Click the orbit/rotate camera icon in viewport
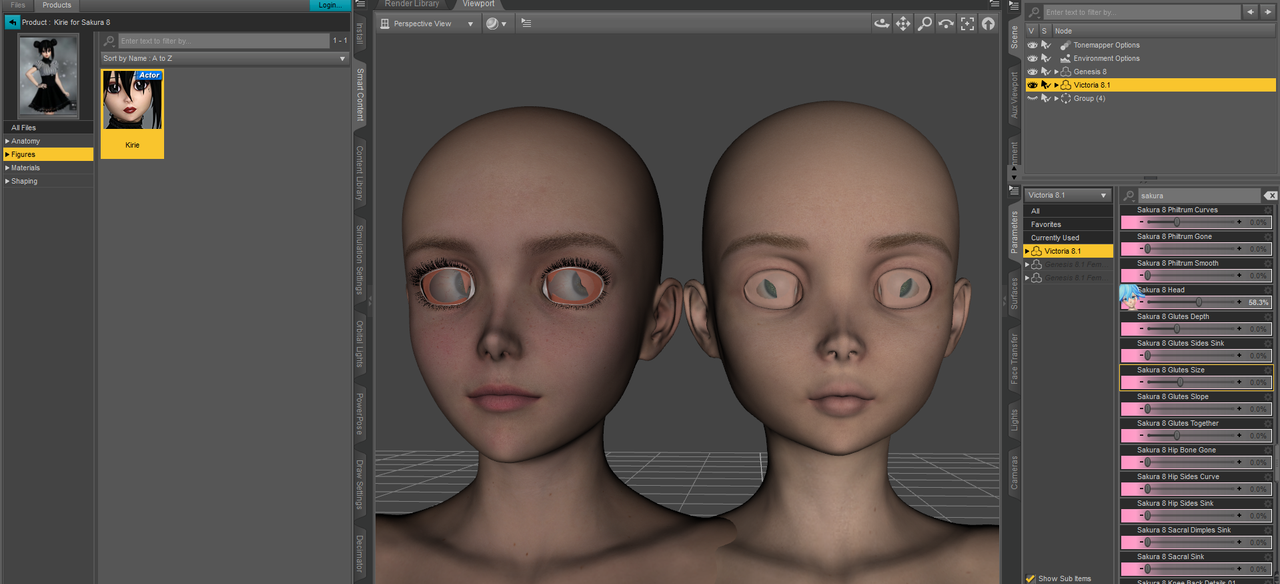This screenshot has width=1280, height=584. [882, 23]
